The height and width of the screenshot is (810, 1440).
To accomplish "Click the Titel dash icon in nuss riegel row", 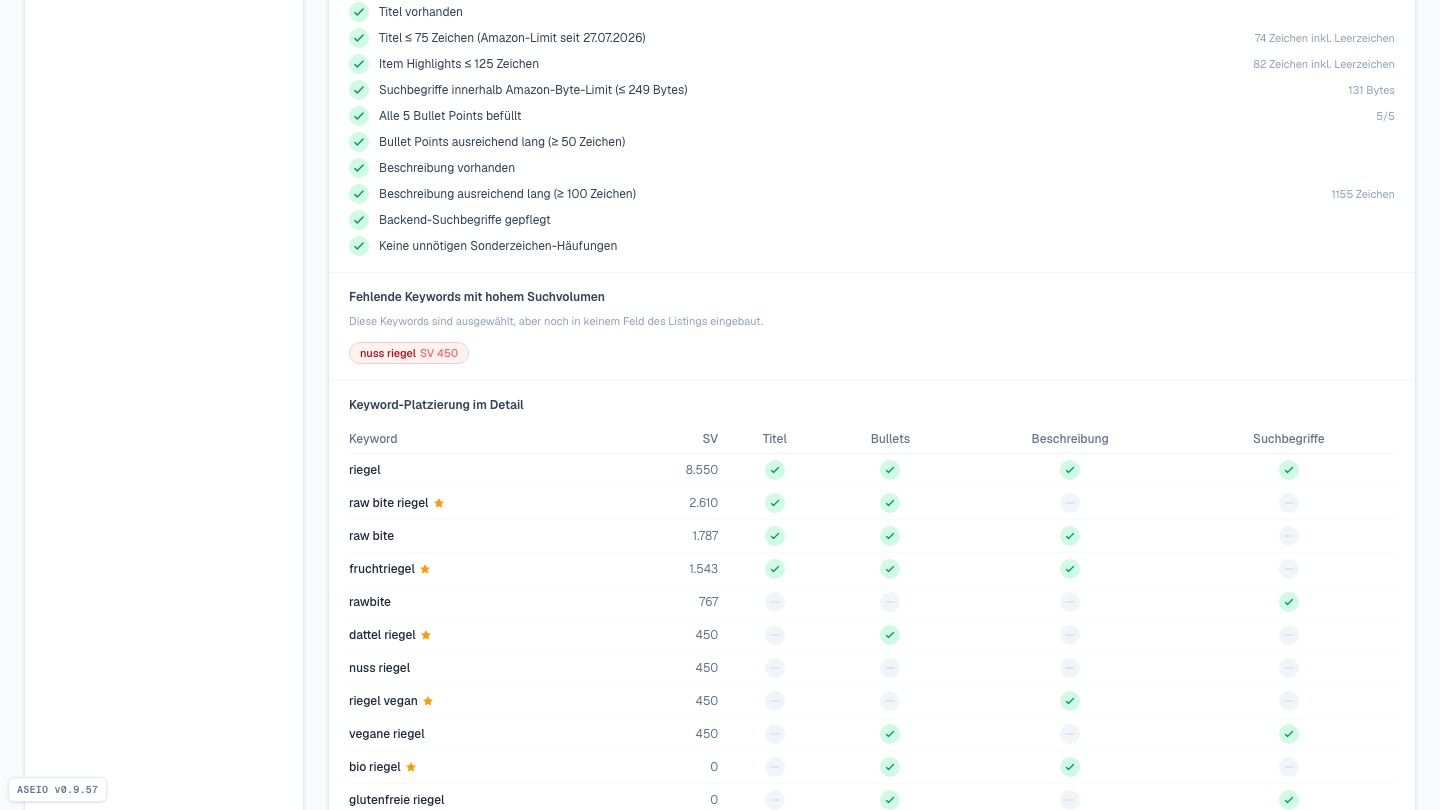I will 775,668.
